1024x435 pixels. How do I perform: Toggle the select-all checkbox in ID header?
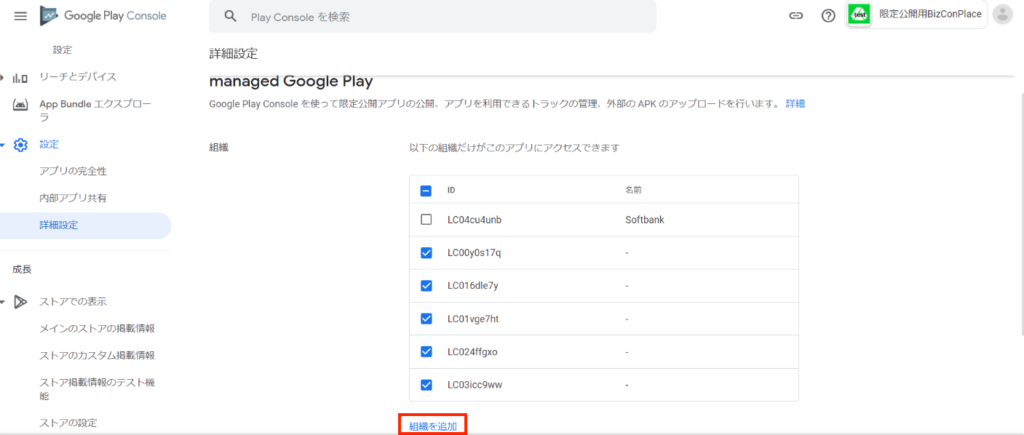tap(426, 190)
